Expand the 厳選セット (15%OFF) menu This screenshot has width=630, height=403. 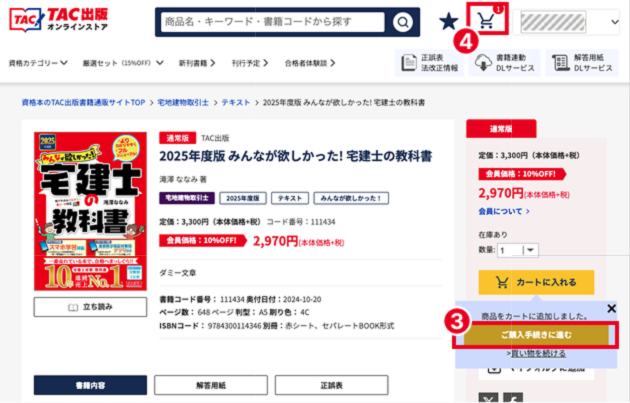click(123, 63)
